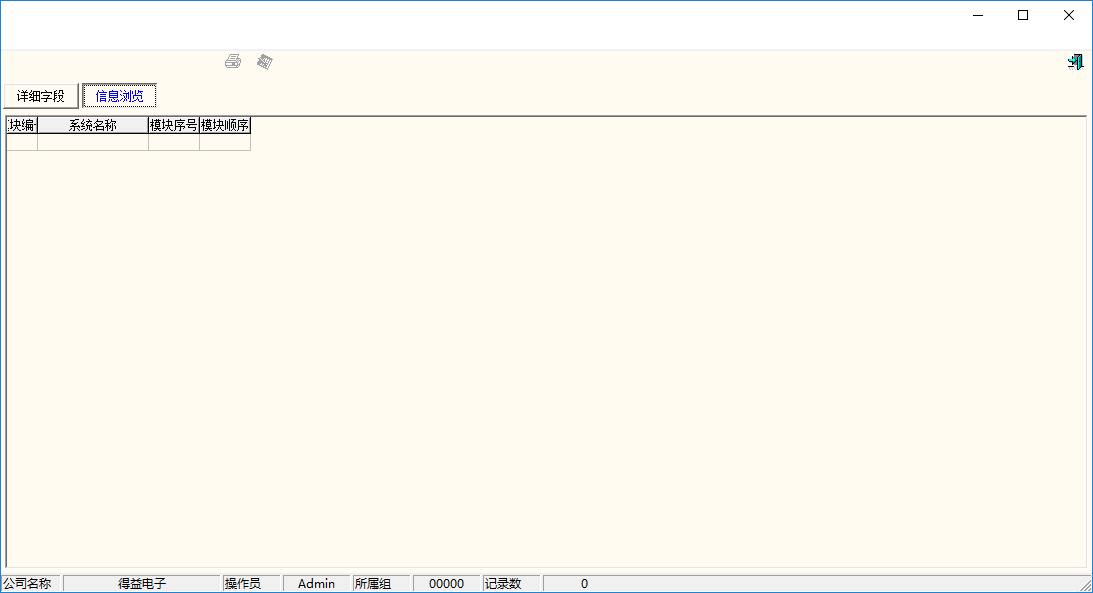Select the 系统名称 column header
The image size is (1093, 593).
(93, 125)
